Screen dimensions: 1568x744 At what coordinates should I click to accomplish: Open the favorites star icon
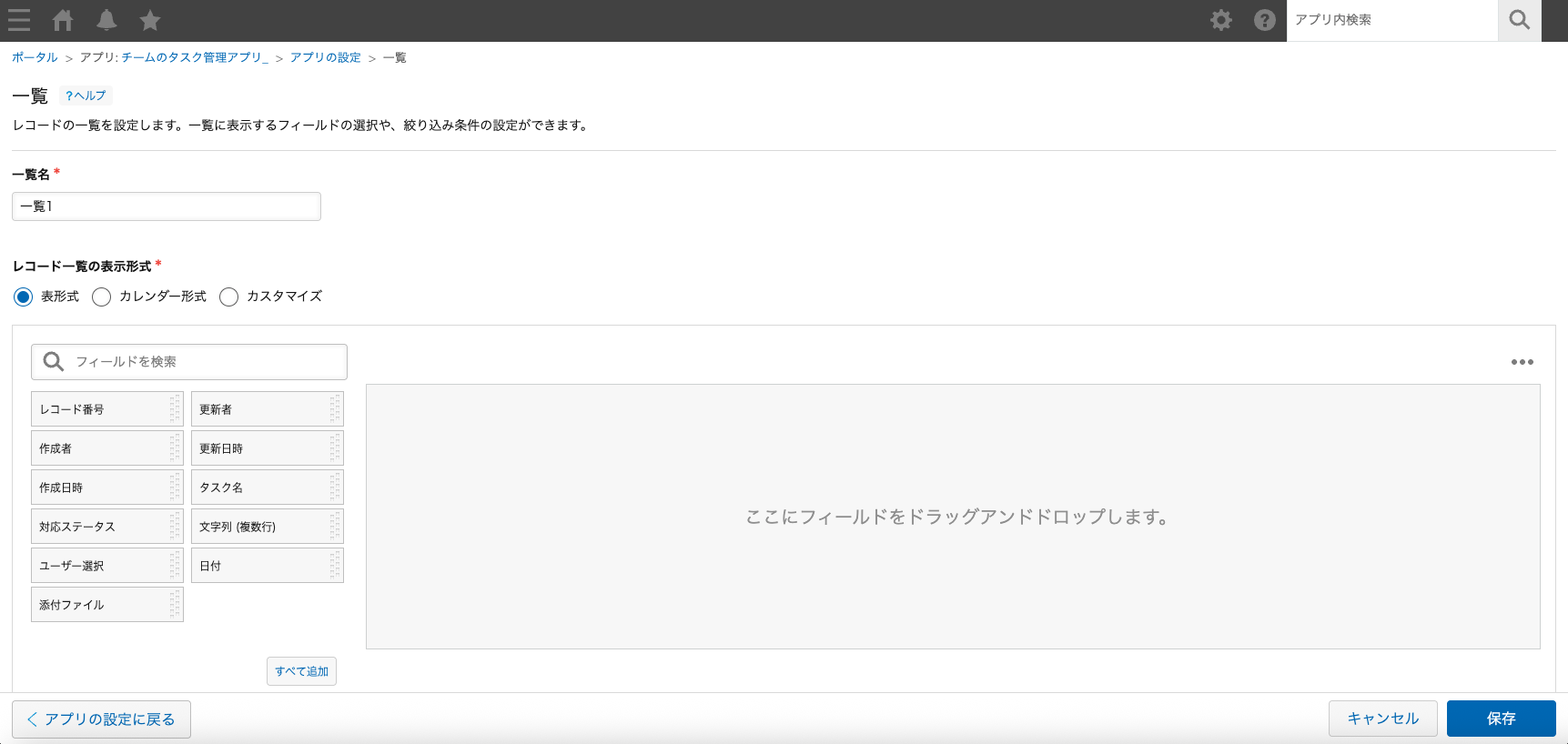tap(150, 20)
